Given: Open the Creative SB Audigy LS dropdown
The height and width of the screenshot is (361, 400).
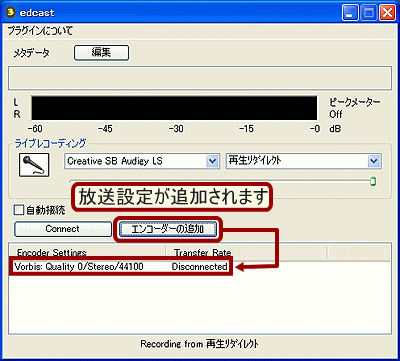Looking at the screenshot, I should point(142,161).
